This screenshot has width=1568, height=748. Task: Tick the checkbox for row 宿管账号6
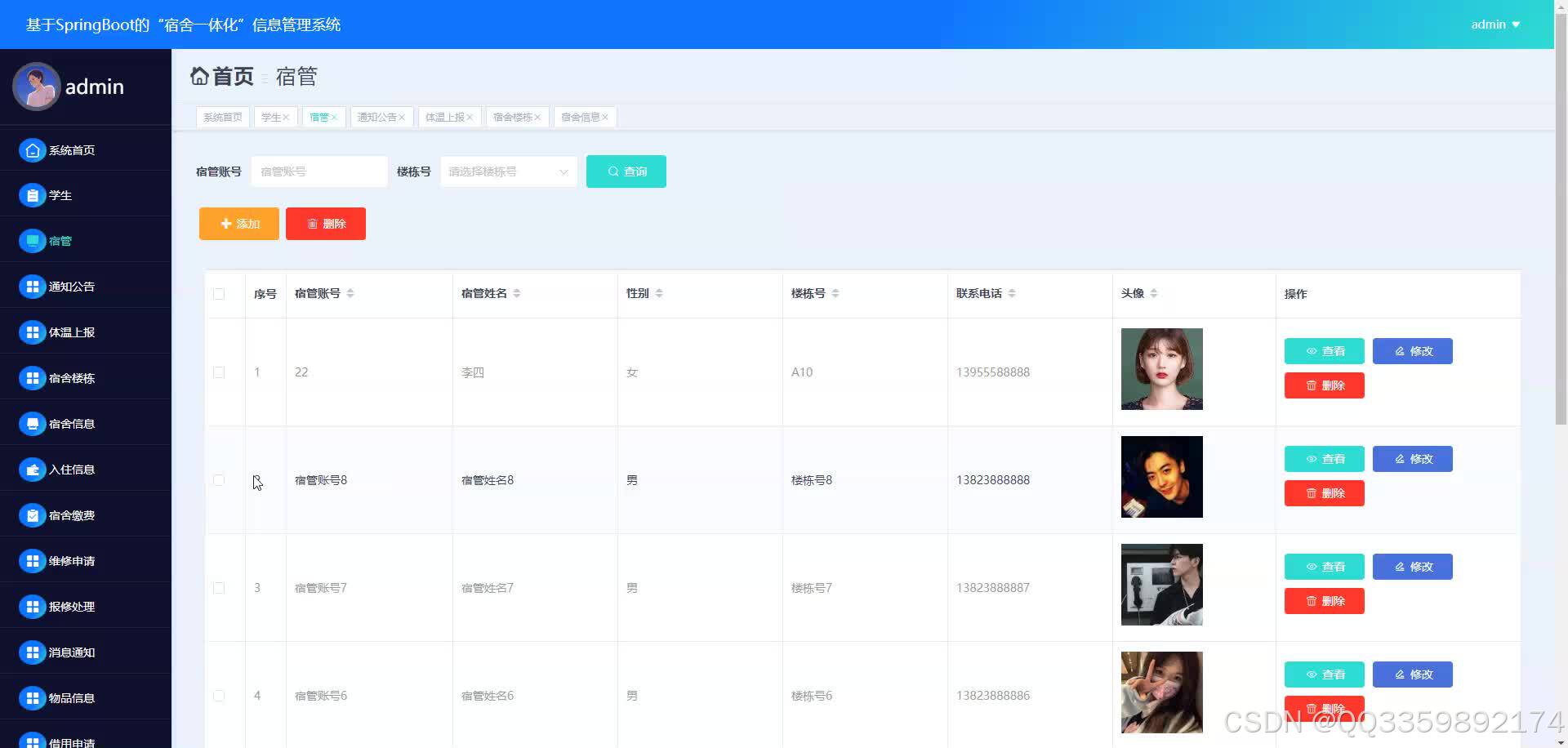[x=219, y=696]
